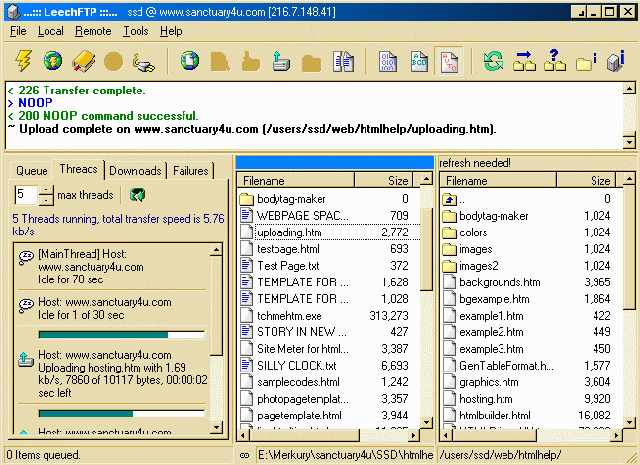Image resolution: width=640 pixels, height=465 pixels.
Task: Decrease max threads with down stepper
Action: click(46, 200)
